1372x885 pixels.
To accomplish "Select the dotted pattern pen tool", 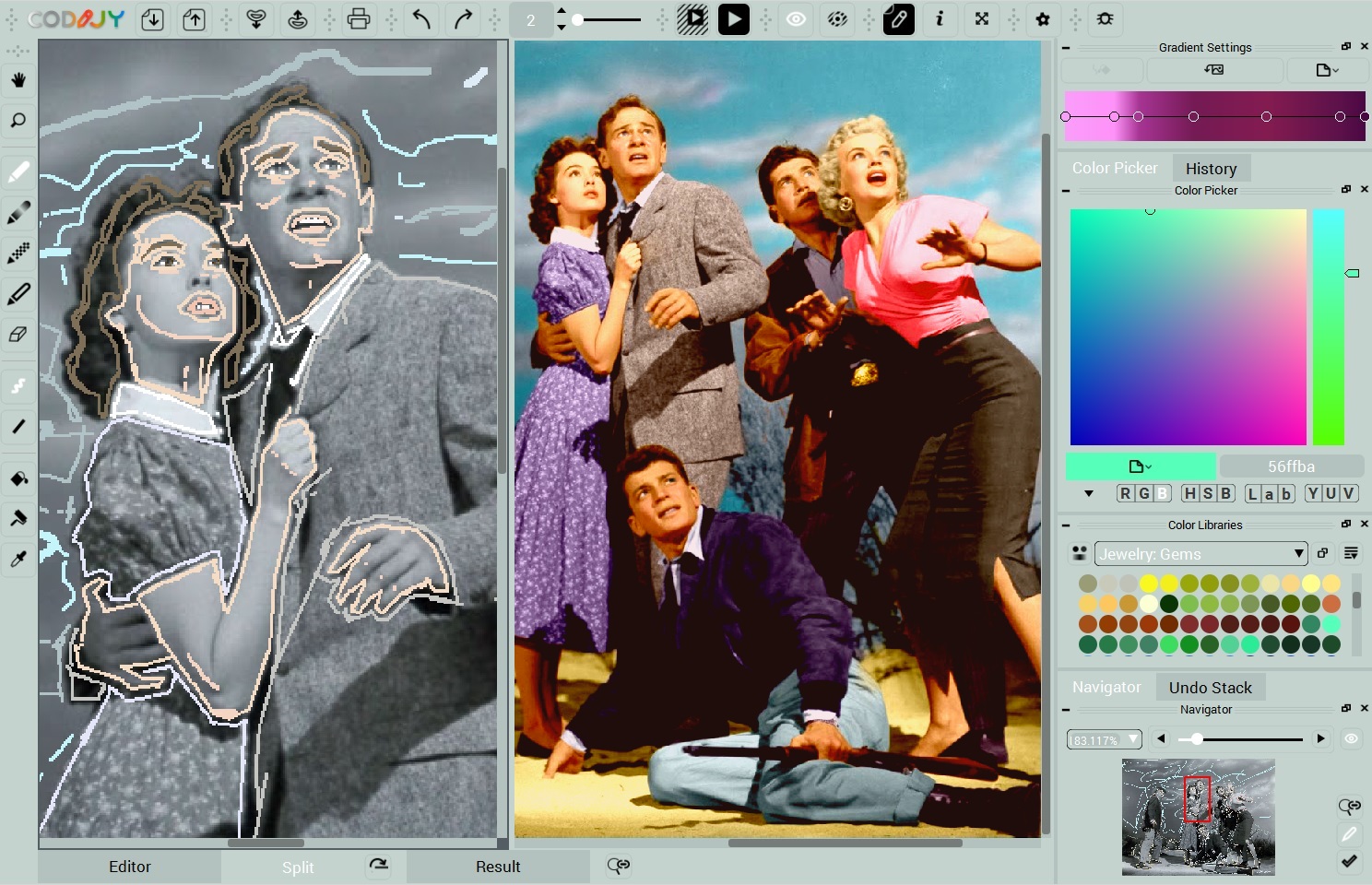I will coord(18,253).
